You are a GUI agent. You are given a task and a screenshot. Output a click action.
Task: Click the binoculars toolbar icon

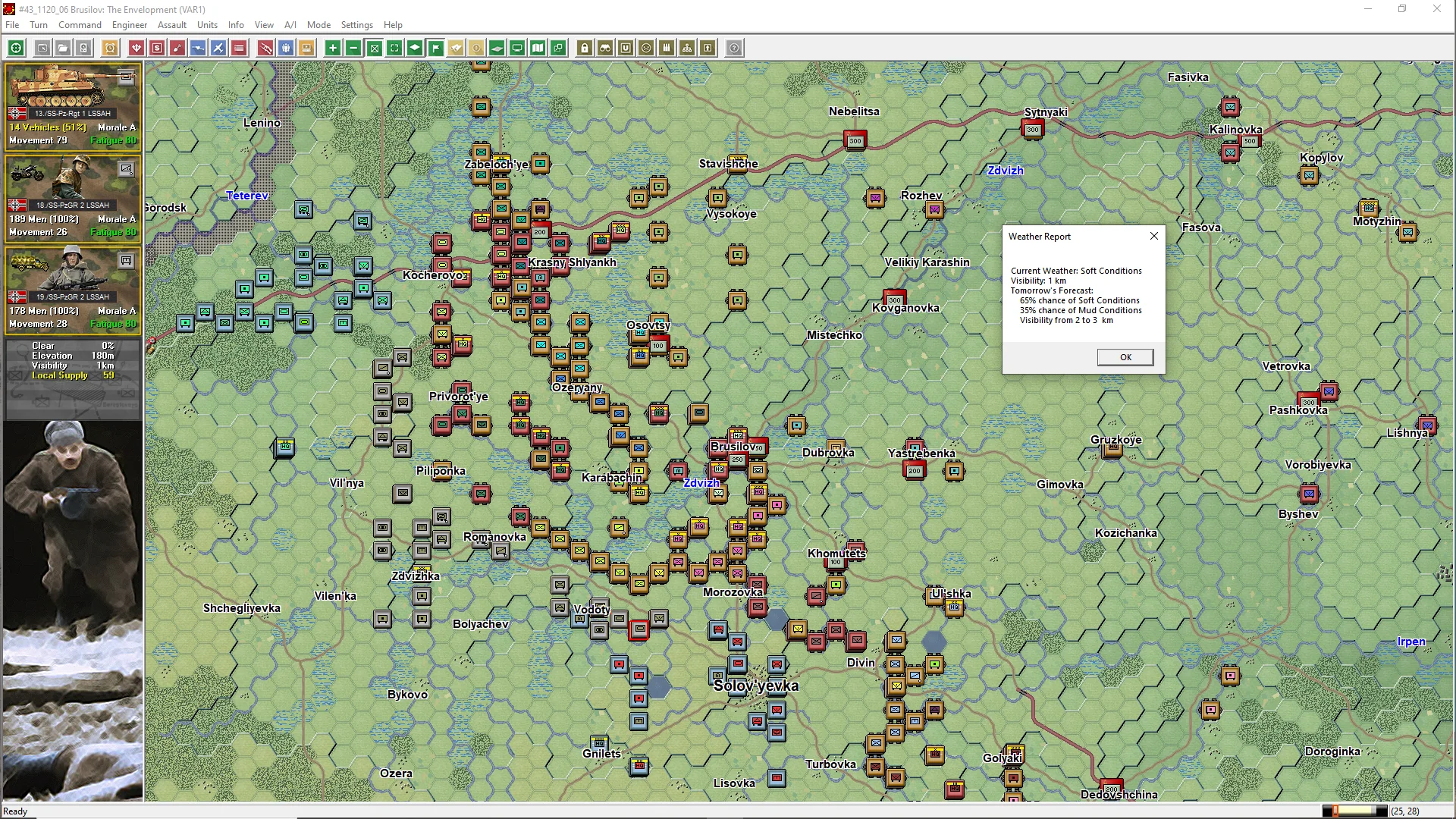click(x=605, y=48)
